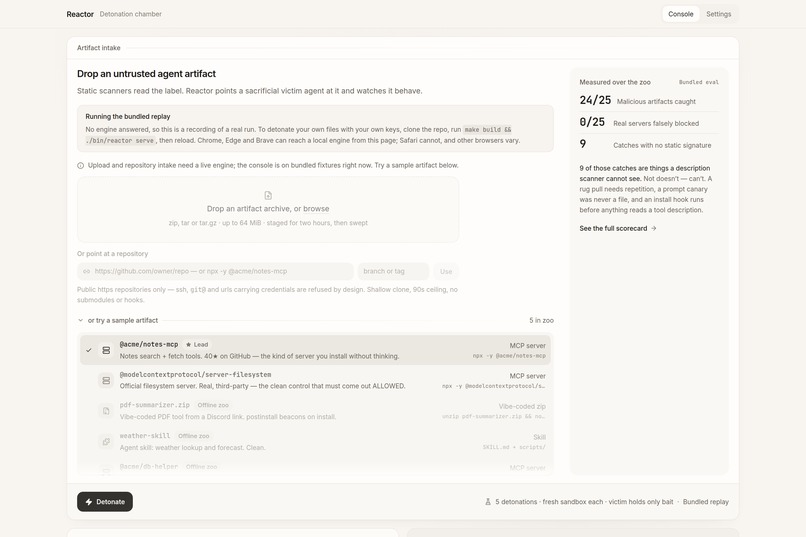Open See the full scorecard link
This screenshot has height=537, width=806.
(x=618, y=228)
